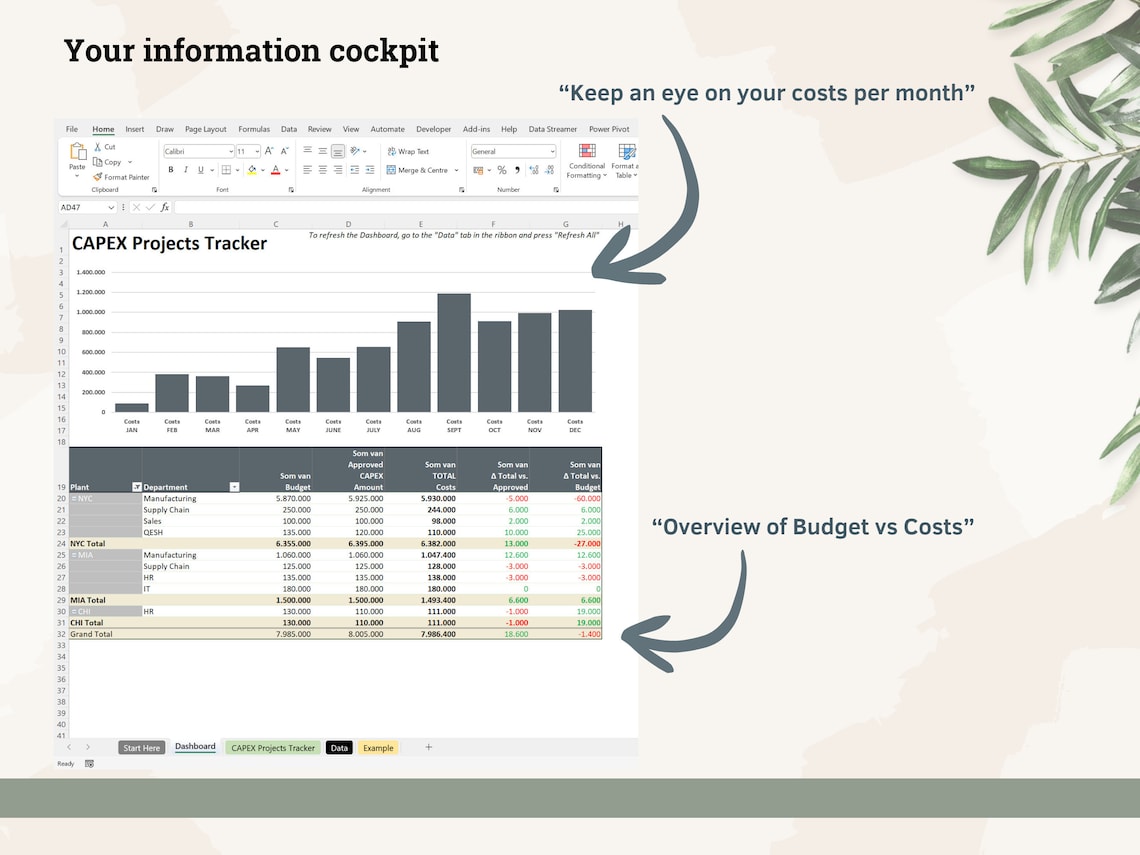Select the Format Painter tool
The width and height of the screenshot is (1140, 855).
coord(121,177)
